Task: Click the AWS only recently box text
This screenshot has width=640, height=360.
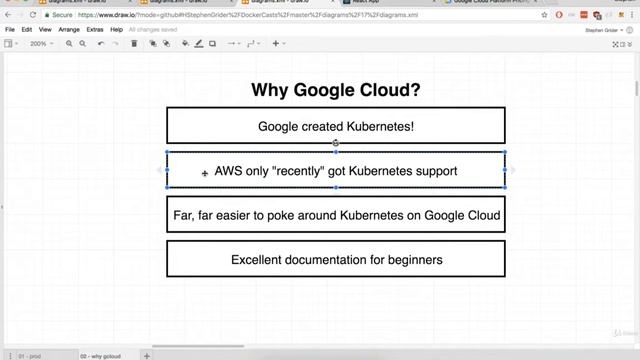Action: [336, 171]
